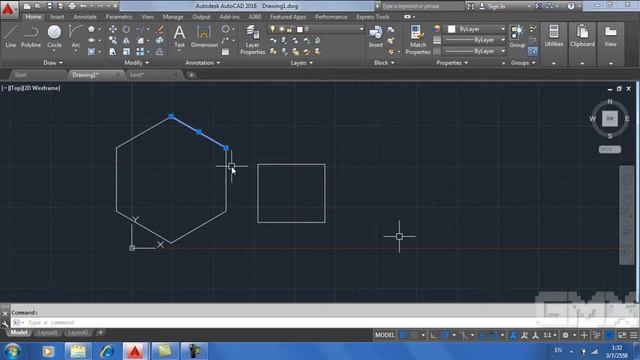Click the ByLayer color swatch
The width and height of the screenshot is (640, 360).
[x=451, y=29]
